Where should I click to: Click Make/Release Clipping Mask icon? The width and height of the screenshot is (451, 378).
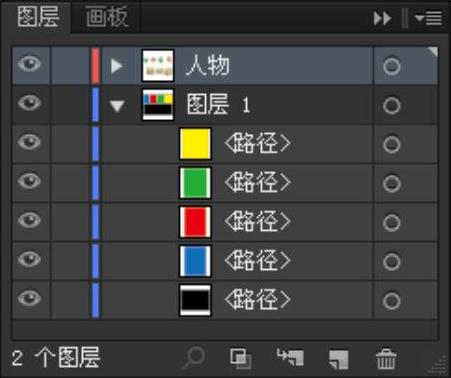click(240, 358)
